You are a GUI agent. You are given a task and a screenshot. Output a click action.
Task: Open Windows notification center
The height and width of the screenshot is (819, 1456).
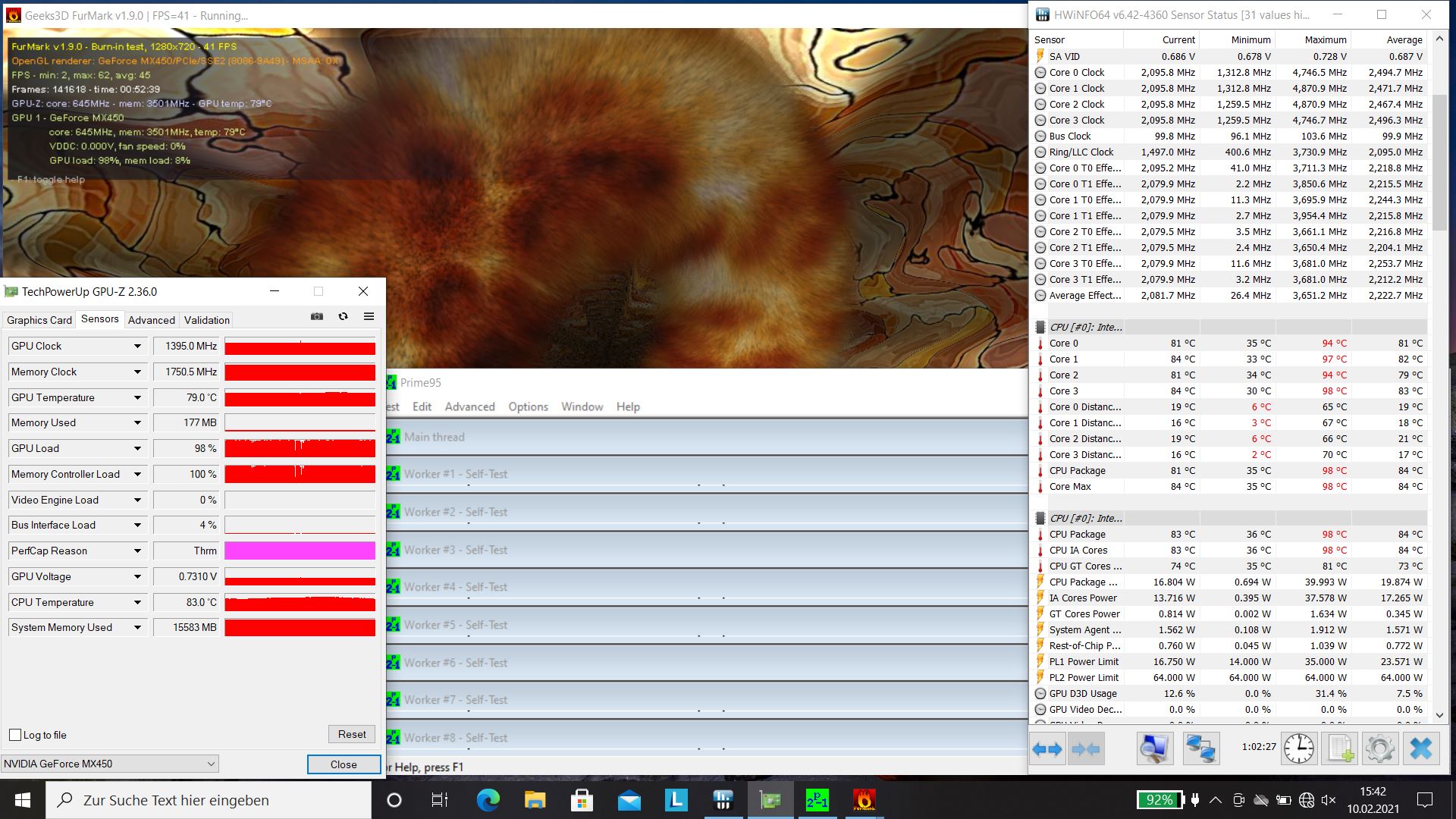click(x=1425, y=800)
